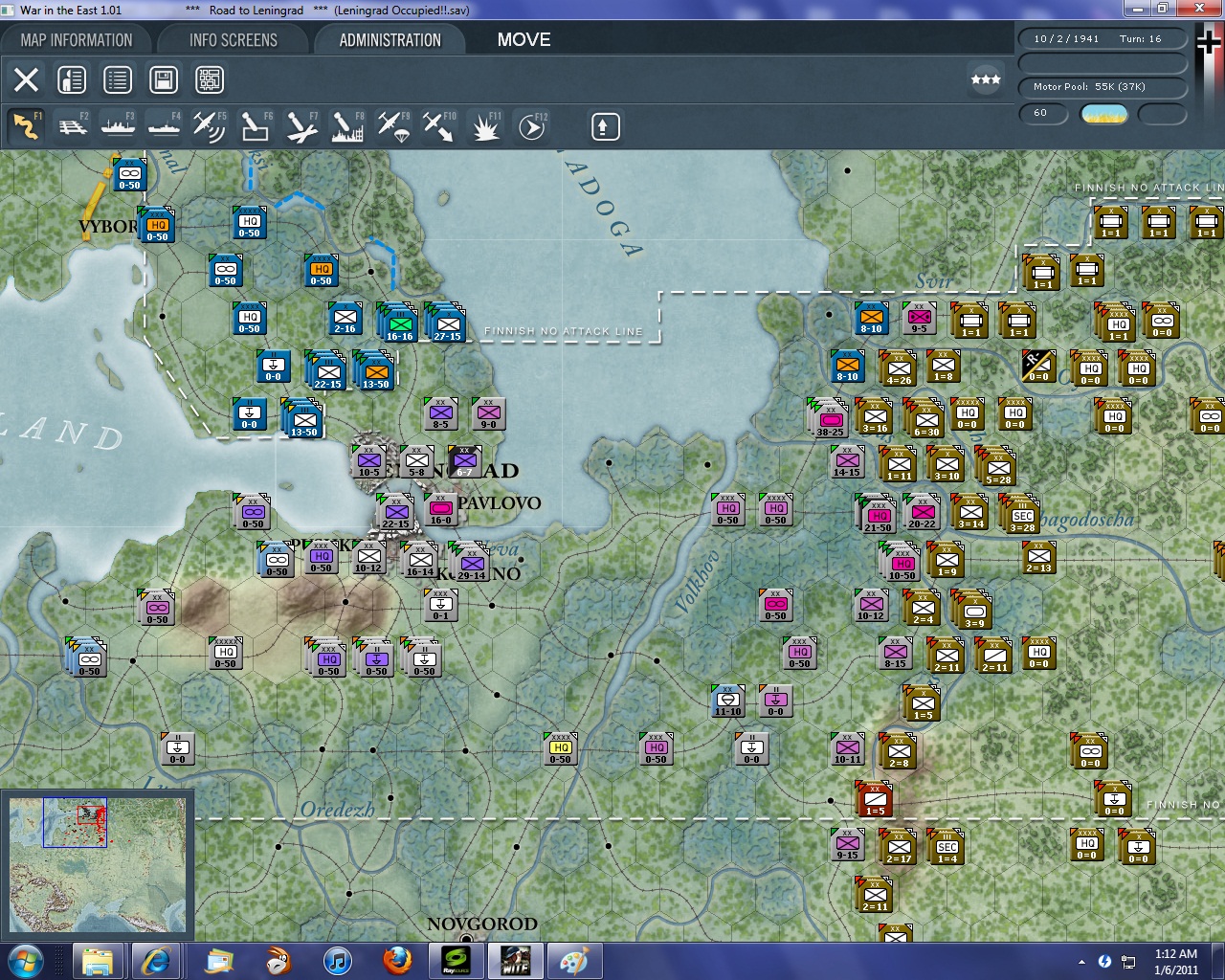Screen dimensions: 1225x980
Task: Select F4 amphibious transport mode
Action: [165, 126]
